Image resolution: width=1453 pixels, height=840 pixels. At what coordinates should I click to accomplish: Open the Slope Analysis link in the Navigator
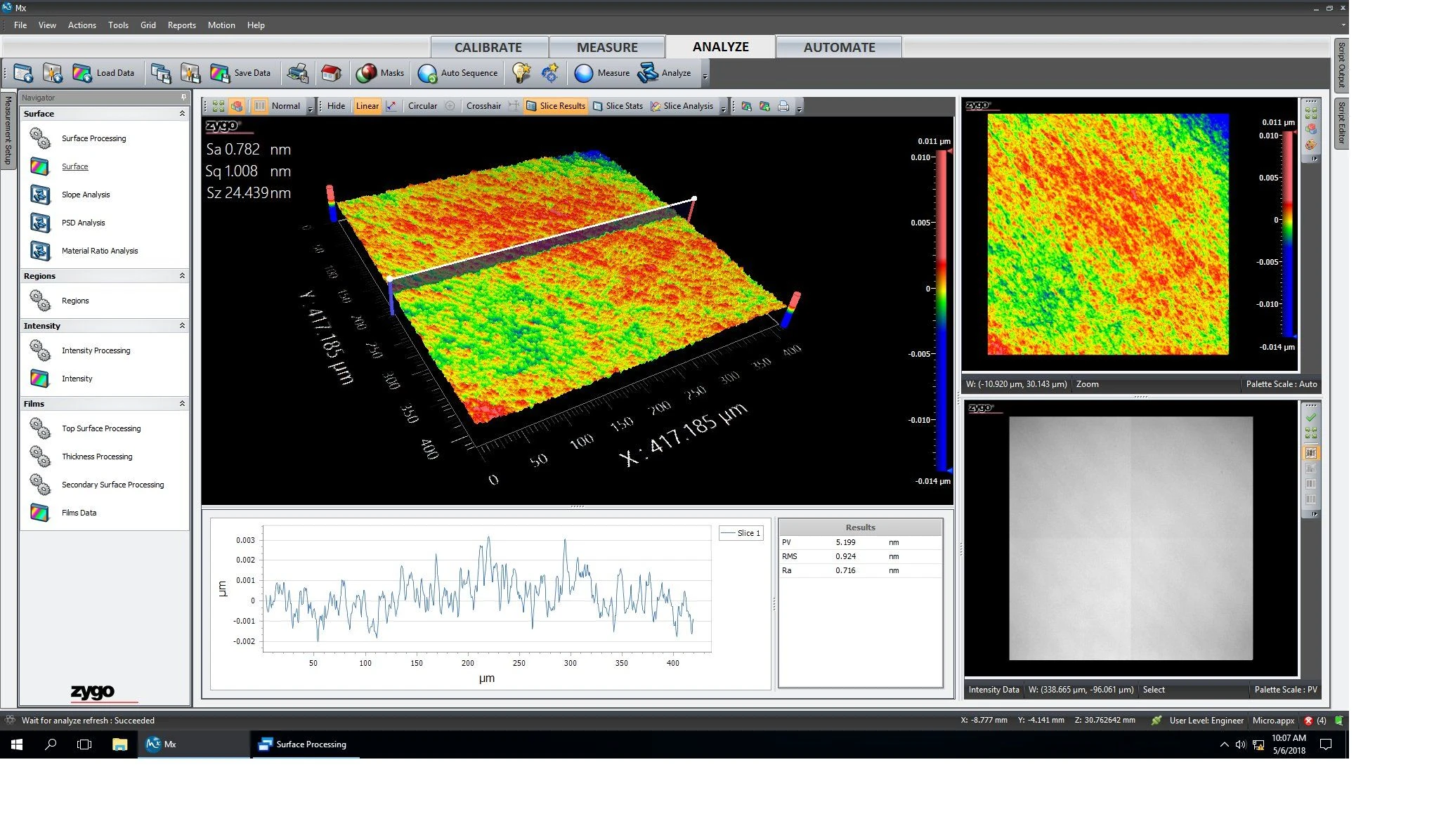pyautogui.click(x=86, y=195)
